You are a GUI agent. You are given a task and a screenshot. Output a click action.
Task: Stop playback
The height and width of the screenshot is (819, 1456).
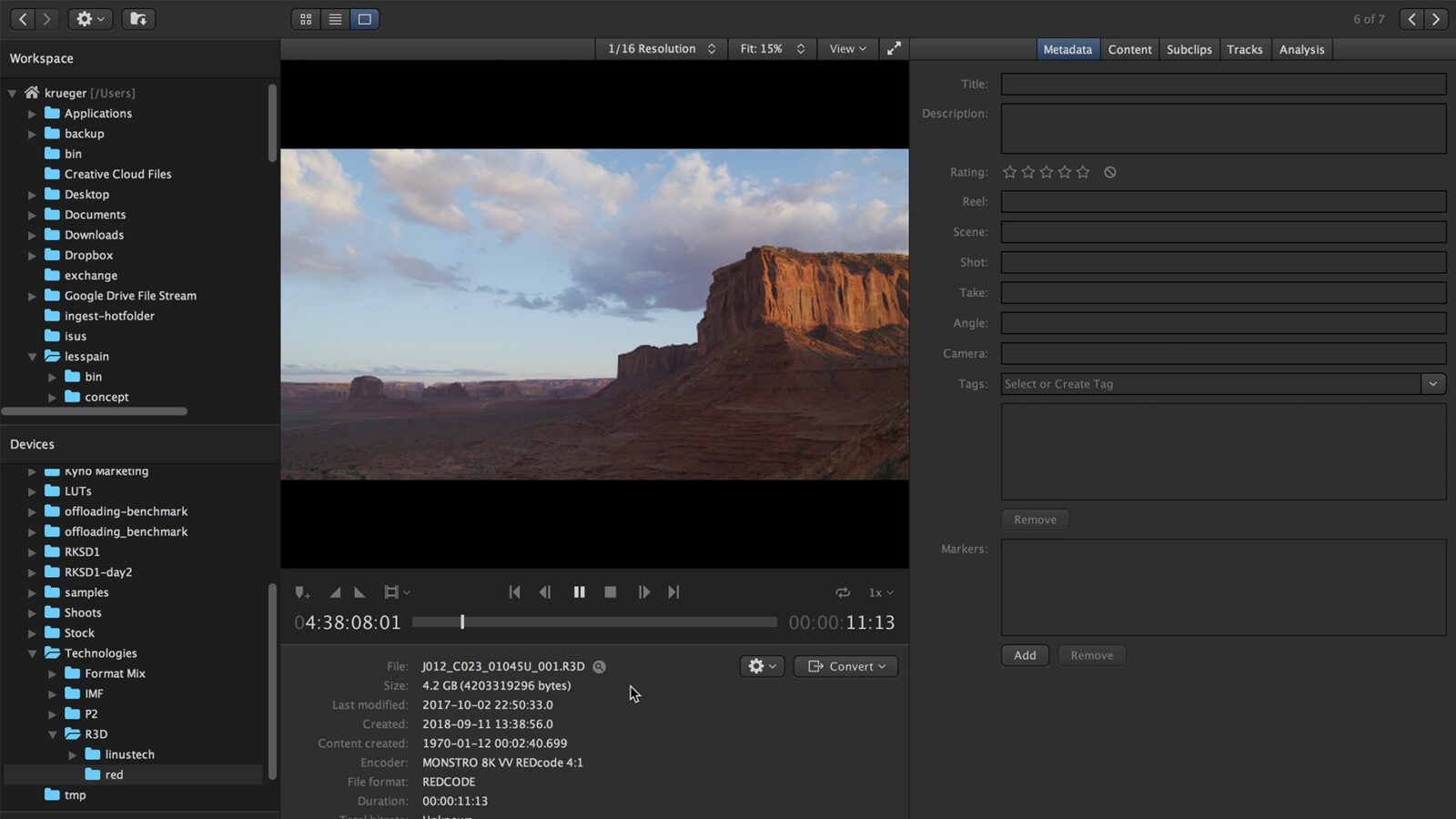(611, 592)
